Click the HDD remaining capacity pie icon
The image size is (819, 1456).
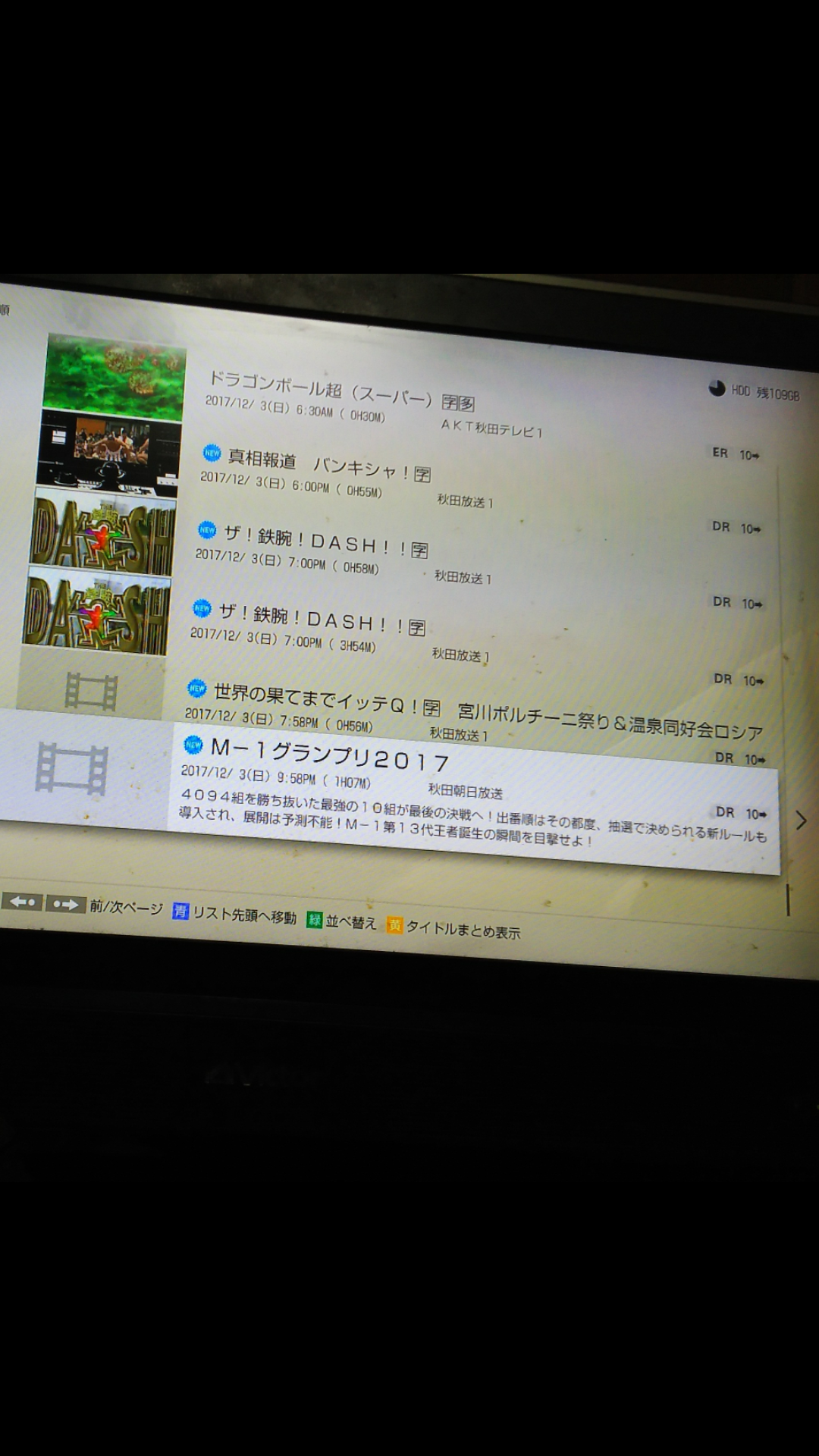point(717,388)
